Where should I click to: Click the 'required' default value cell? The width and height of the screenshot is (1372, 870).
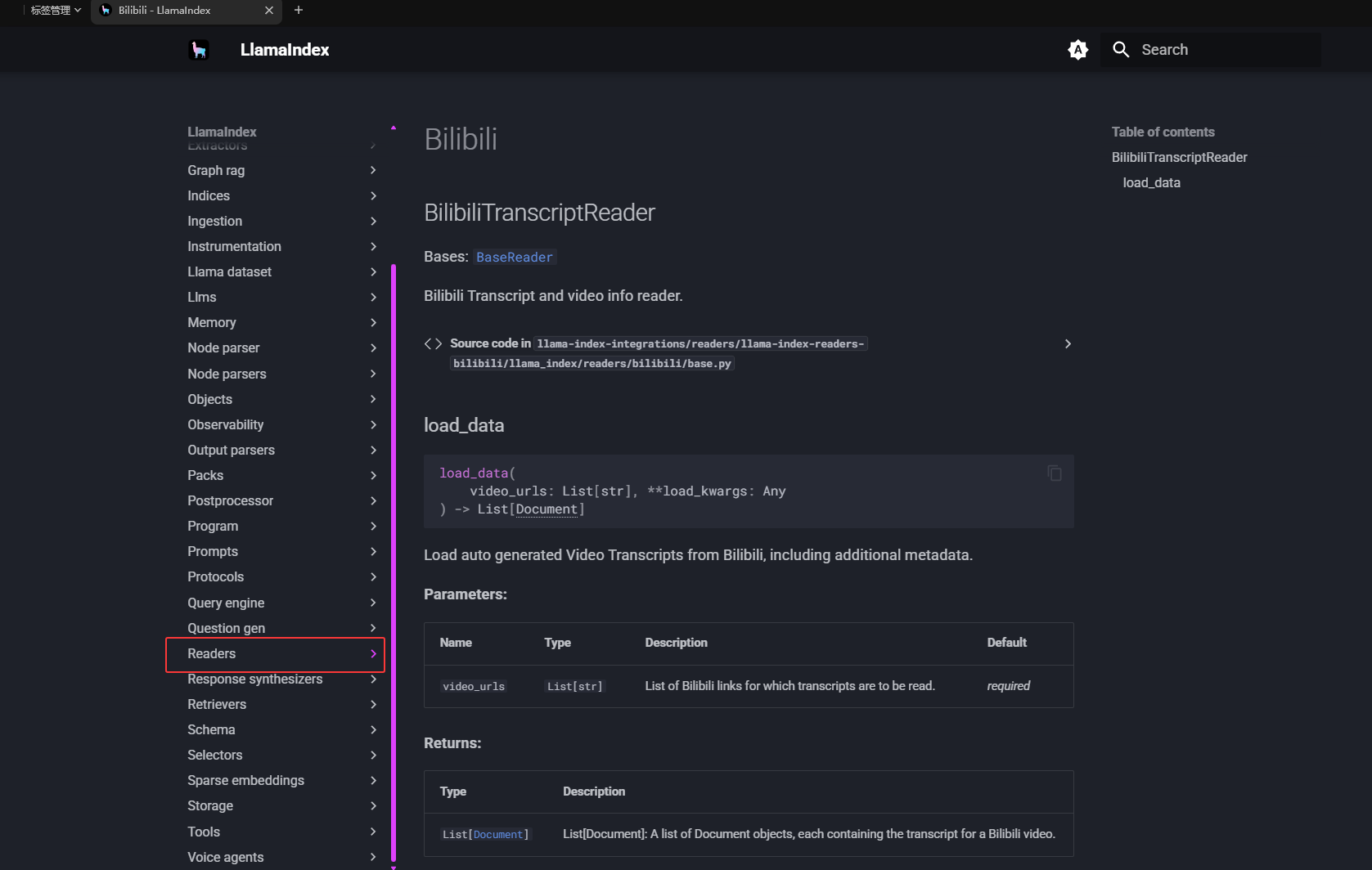pos(1008,686)
